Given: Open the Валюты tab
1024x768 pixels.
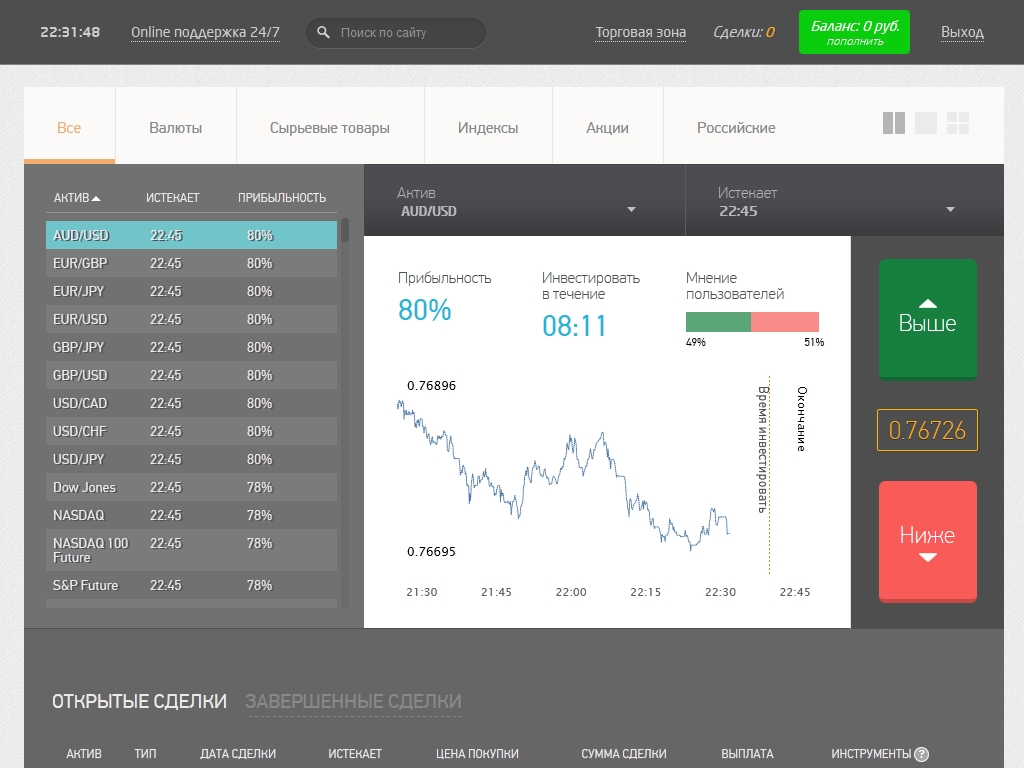Looking at the screenshot, I should coord(175,128).
